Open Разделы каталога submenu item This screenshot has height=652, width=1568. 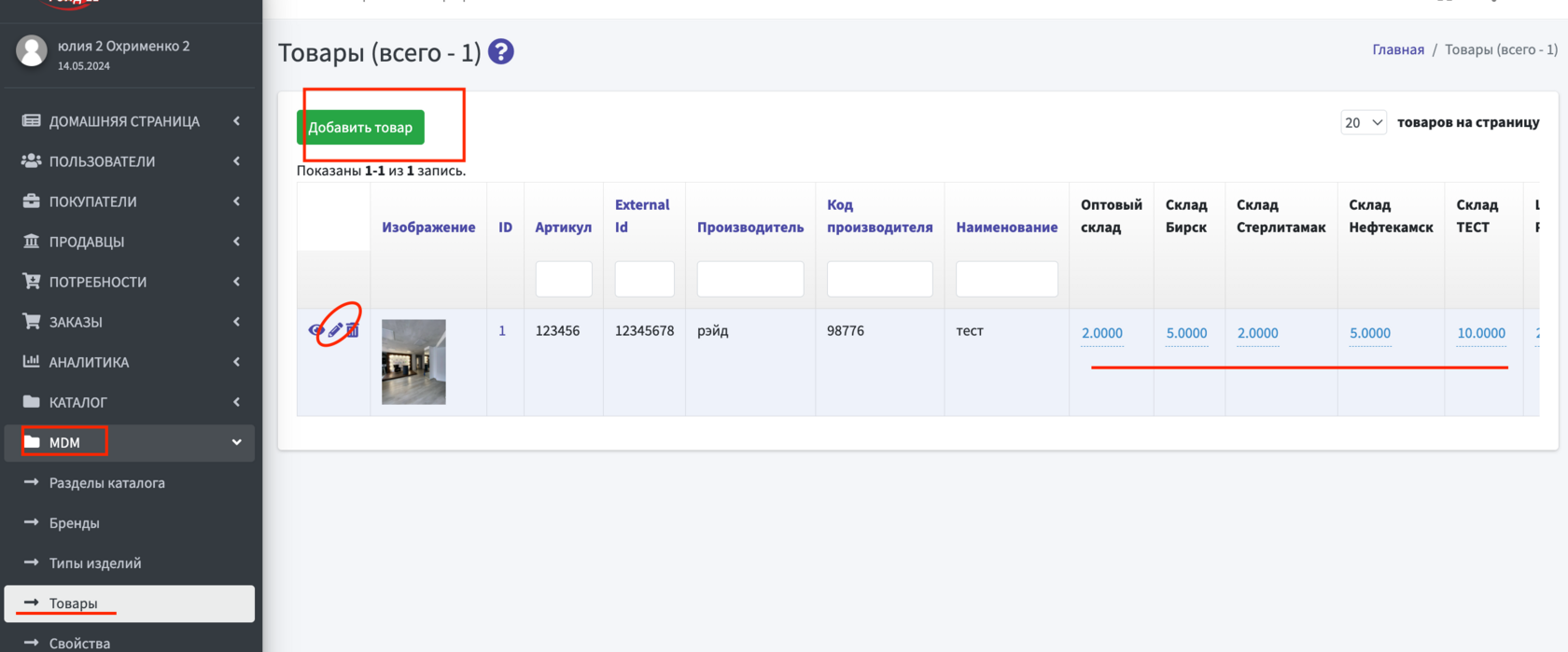coord(130,482)
